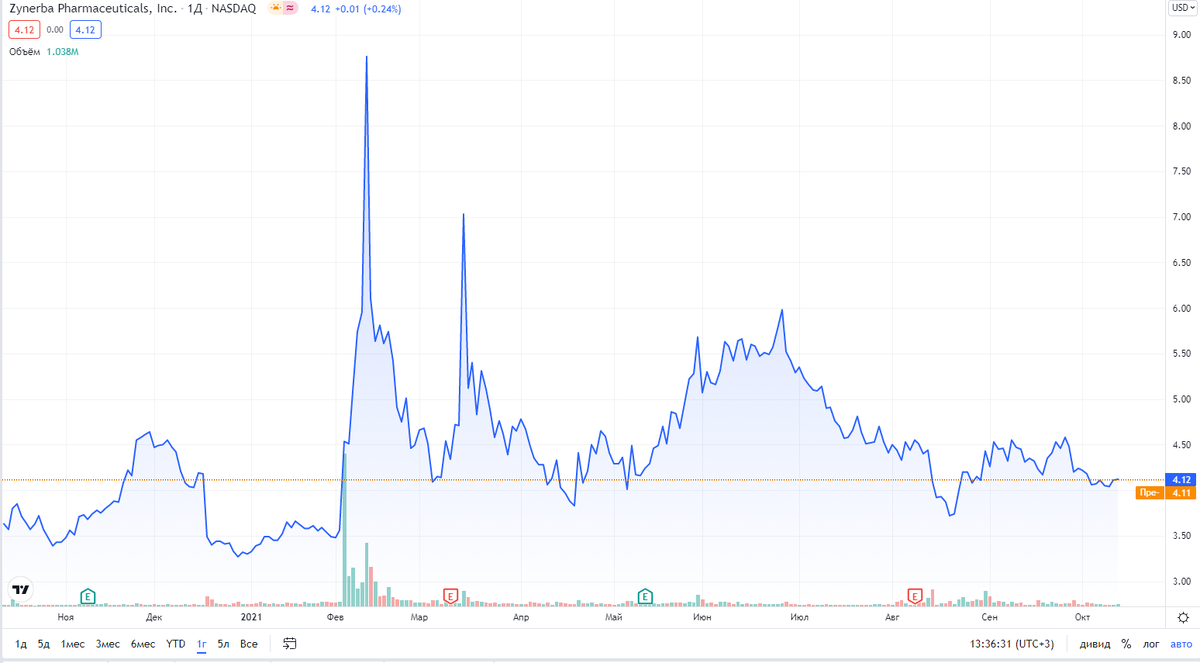Click the 9.00 price axis label

click(1180, 35)
